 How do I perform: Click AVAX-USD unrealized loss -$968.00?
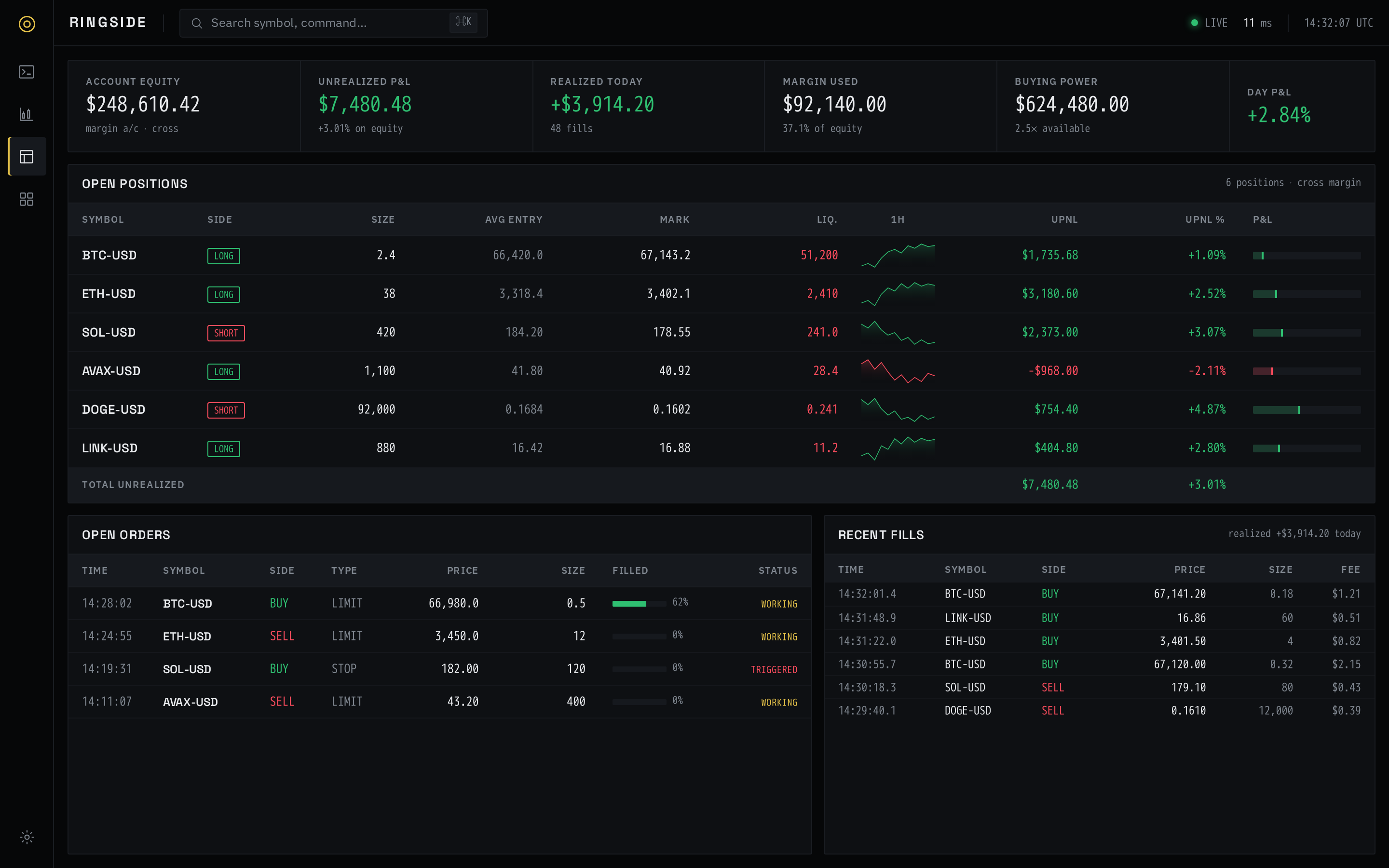click(x=1053, y=371)
